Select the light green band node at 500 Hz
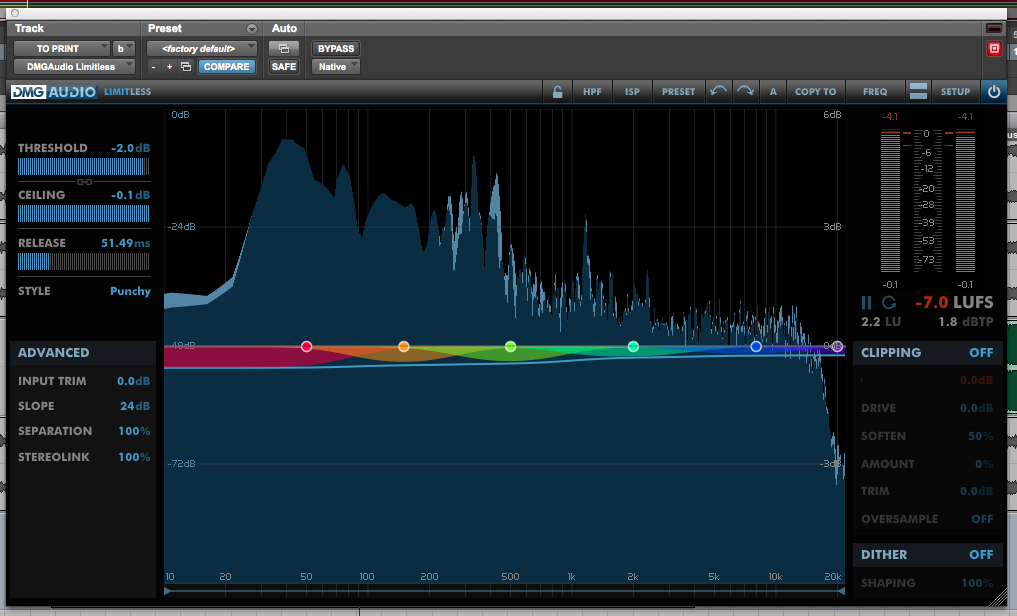This screenshot has width=1017, height=616. [510, 347]
